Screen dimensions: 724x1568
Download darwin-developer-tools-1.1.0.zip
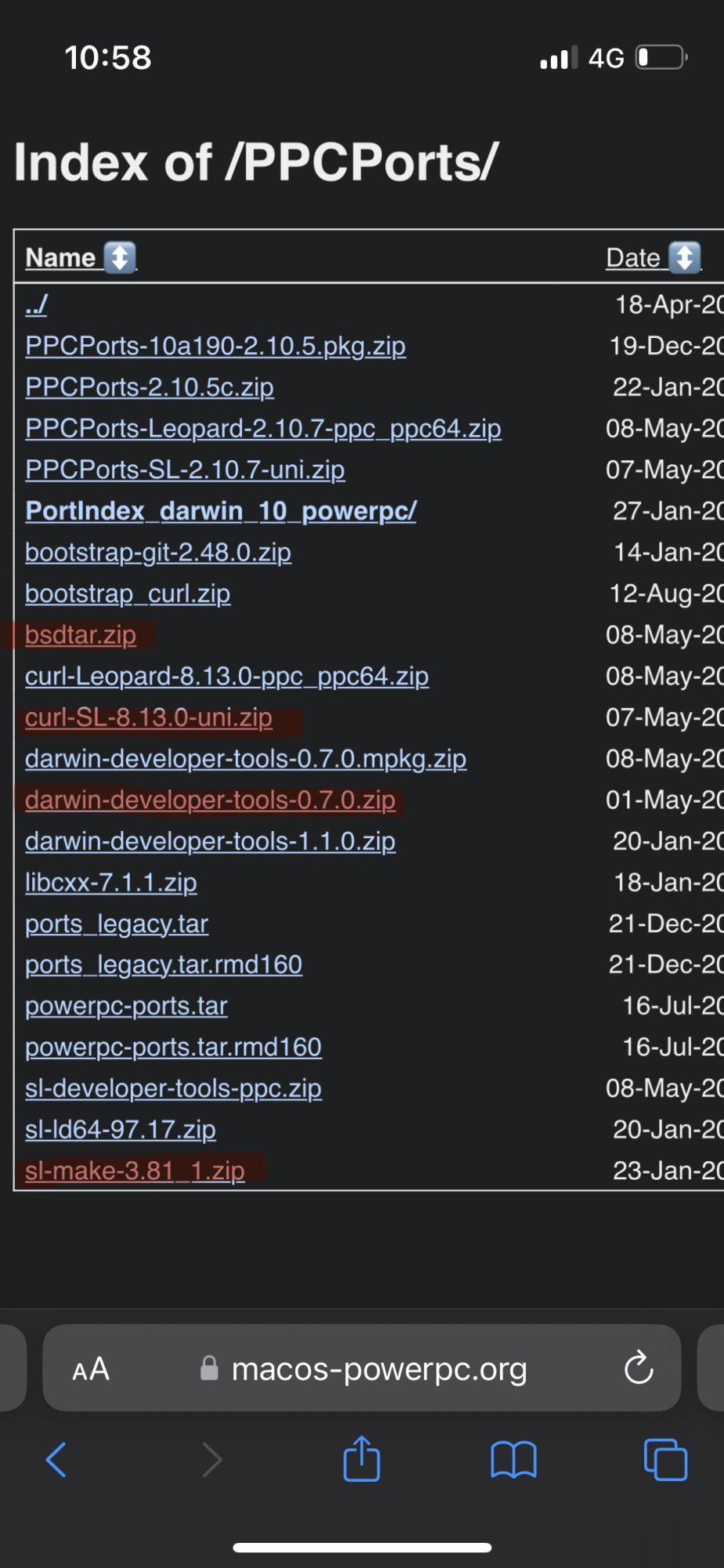[210, 841]
